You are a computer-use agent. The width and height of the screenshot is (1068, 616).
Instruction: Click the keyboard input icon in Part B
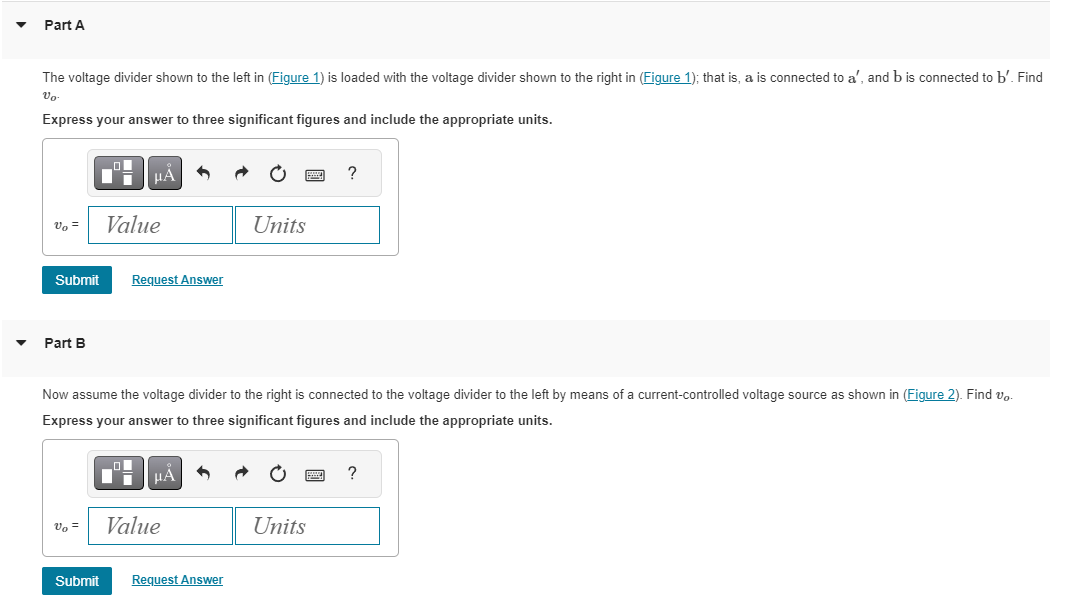tap(314, 473)
